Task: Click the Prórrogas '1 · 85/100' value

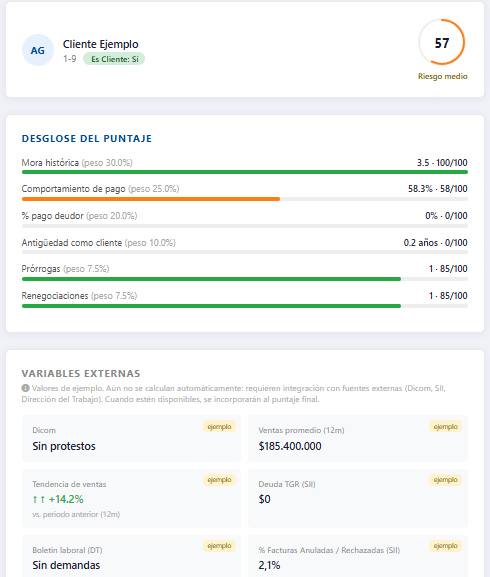Action: tap(448, 269)
